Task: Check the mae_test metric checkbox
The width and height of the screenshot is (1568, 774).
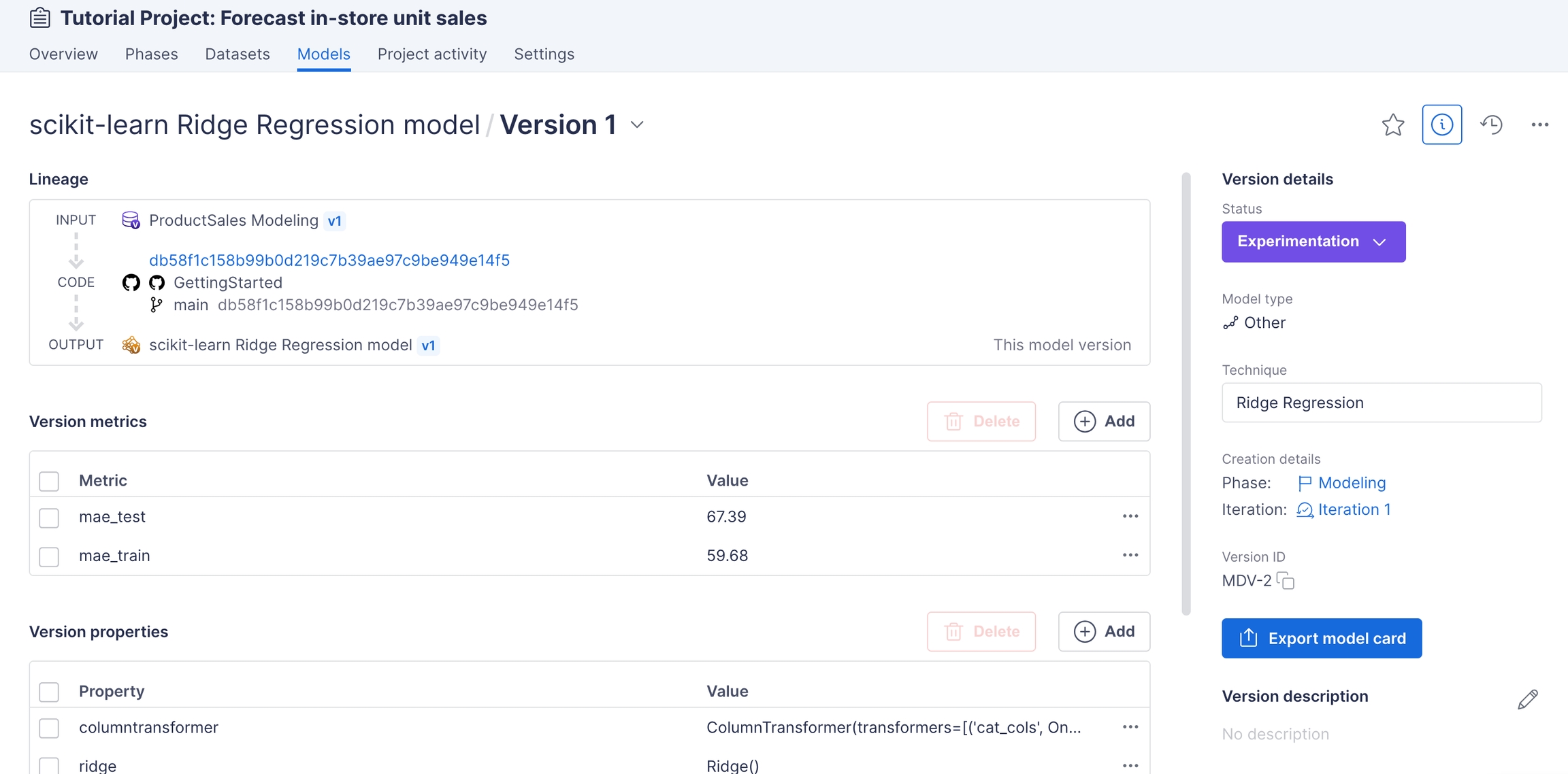Action: [x=49, y=518]
